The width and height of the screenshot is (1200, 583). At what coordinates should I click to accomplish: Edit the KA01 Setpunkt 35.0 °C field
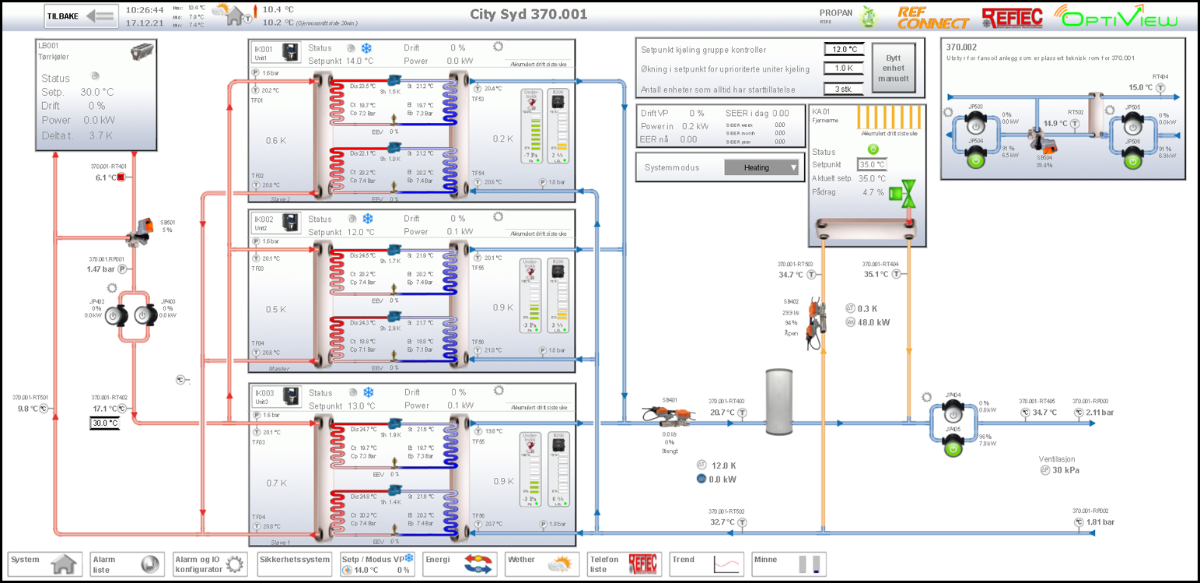tap(871, 164)
